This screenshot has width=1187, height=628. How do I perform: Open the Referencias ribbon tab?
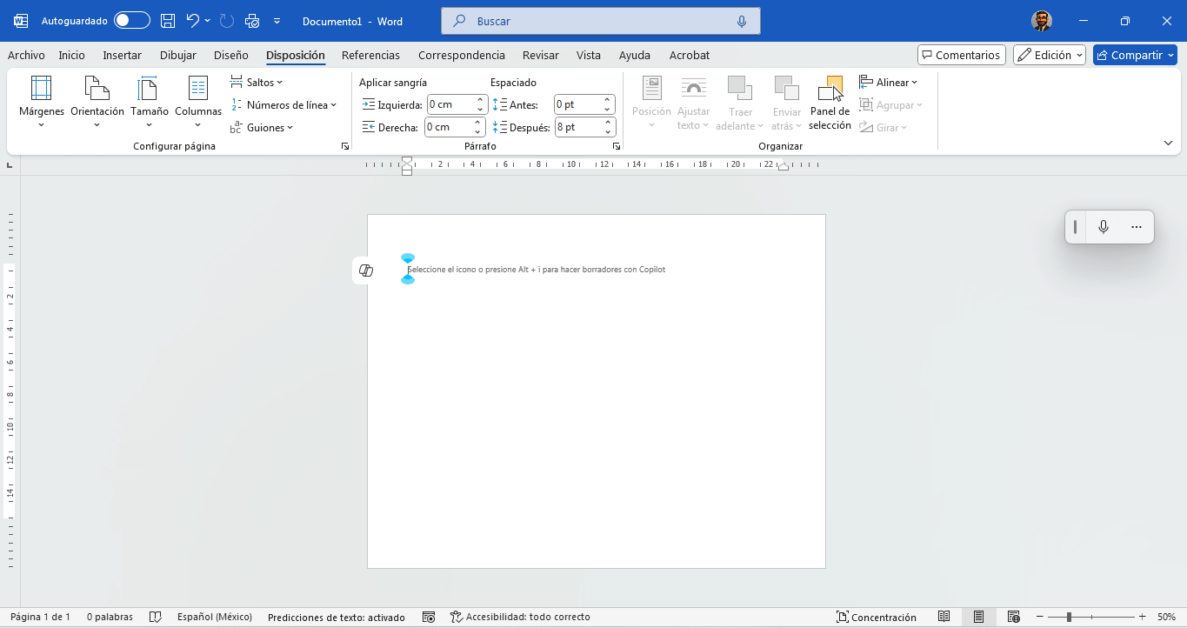(x=370, y=55)
